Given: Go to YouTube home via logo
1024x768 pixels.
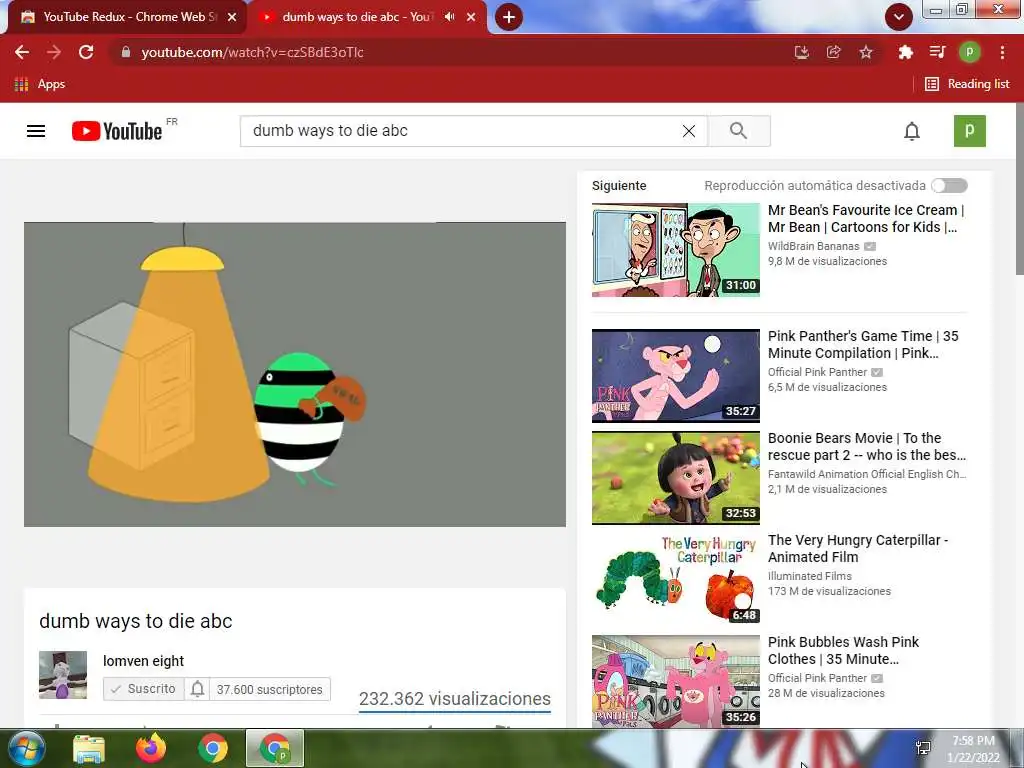Looking at the screenshot, I should click(x=117, y=131).
